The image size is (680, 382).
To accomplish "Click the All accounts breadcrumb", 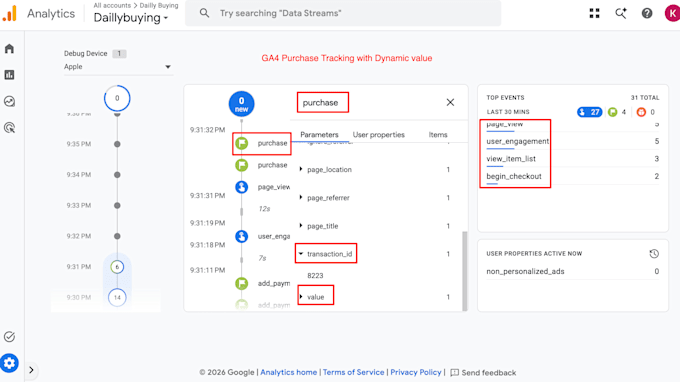I will point(112,5).
